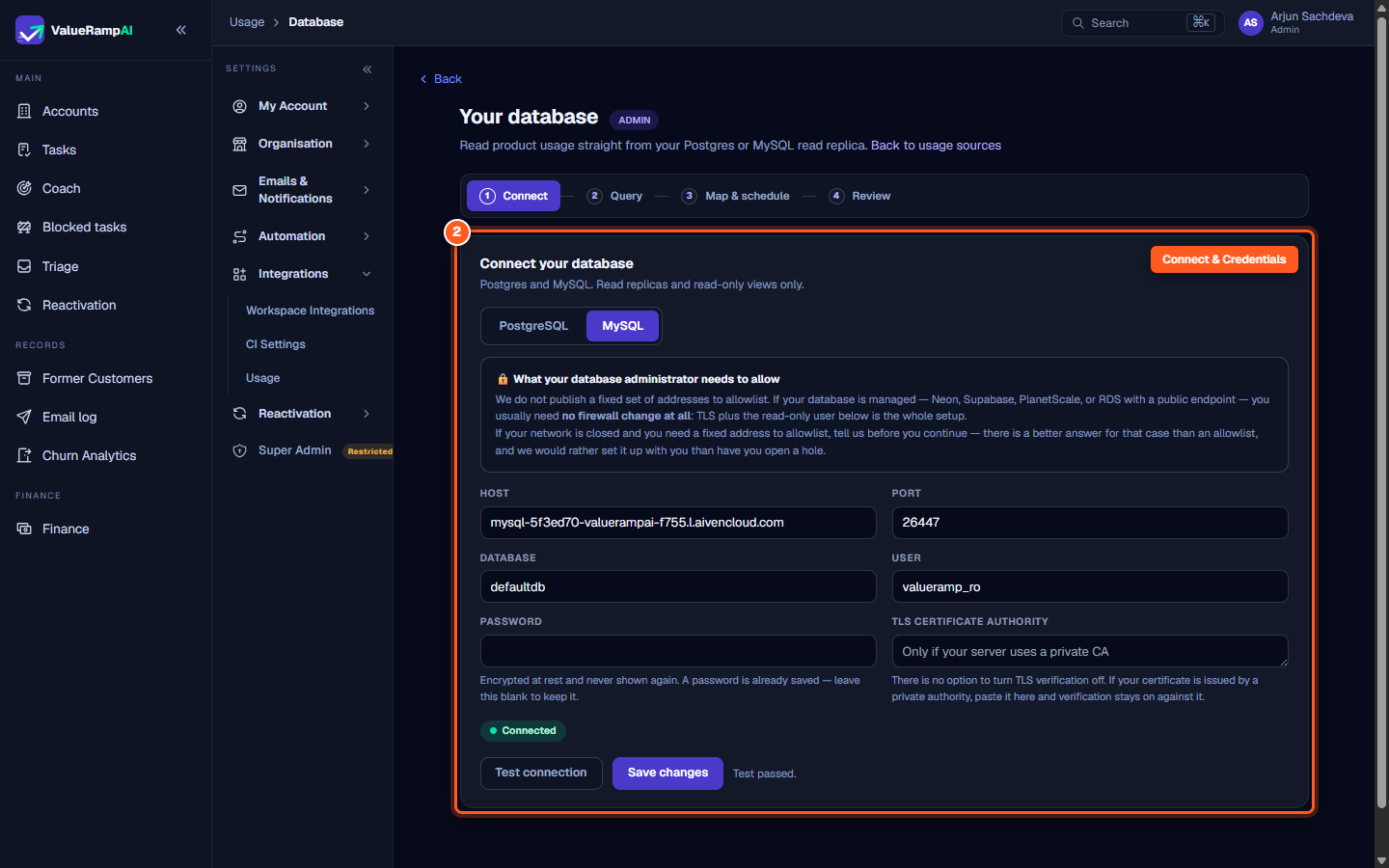This screenshot has width=1389, height=868.
Task: Click into the Password input field
Action: click(678, 651)
